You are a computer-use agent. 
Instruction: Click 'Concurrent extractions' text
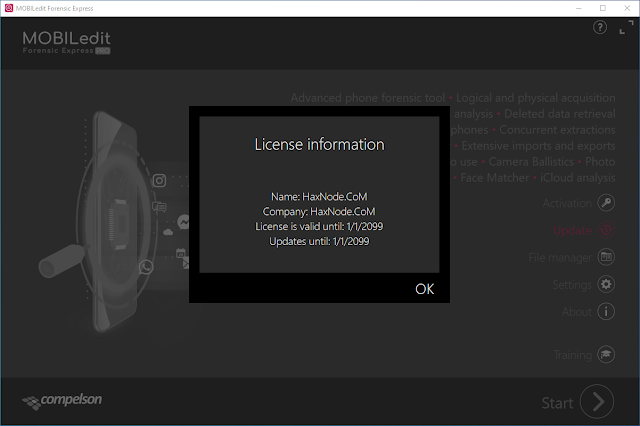tap(557, 130)
